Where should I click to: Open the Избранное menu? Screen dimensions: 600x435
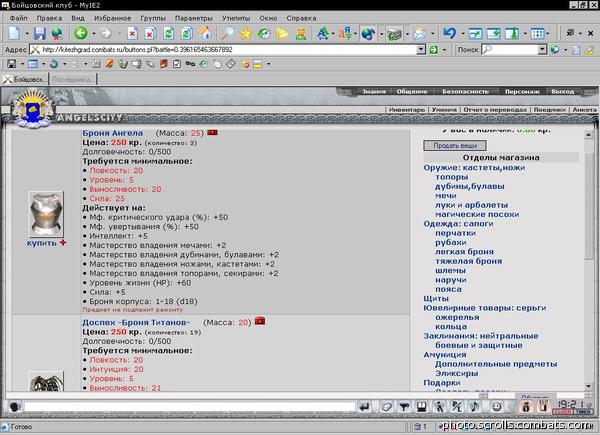[x=112, y=18]
